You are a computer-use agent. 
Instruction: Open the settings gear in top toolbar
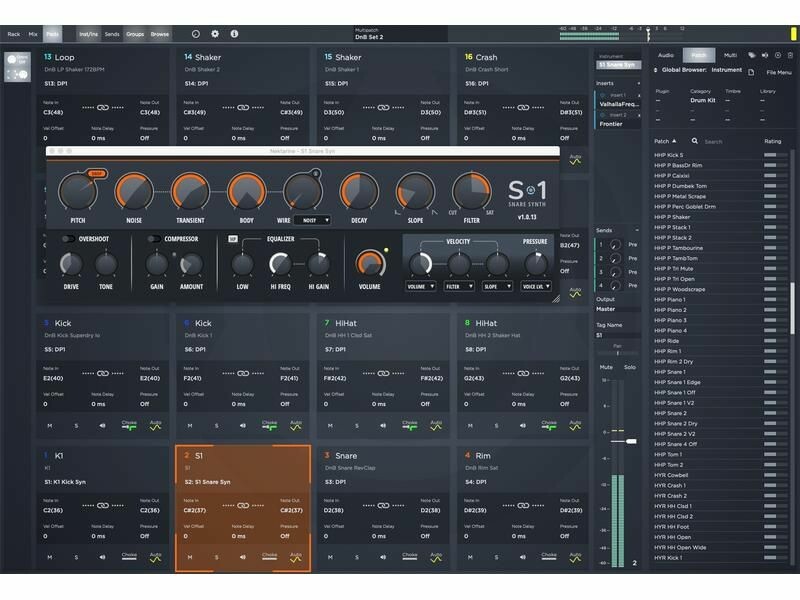click(215, 34)
